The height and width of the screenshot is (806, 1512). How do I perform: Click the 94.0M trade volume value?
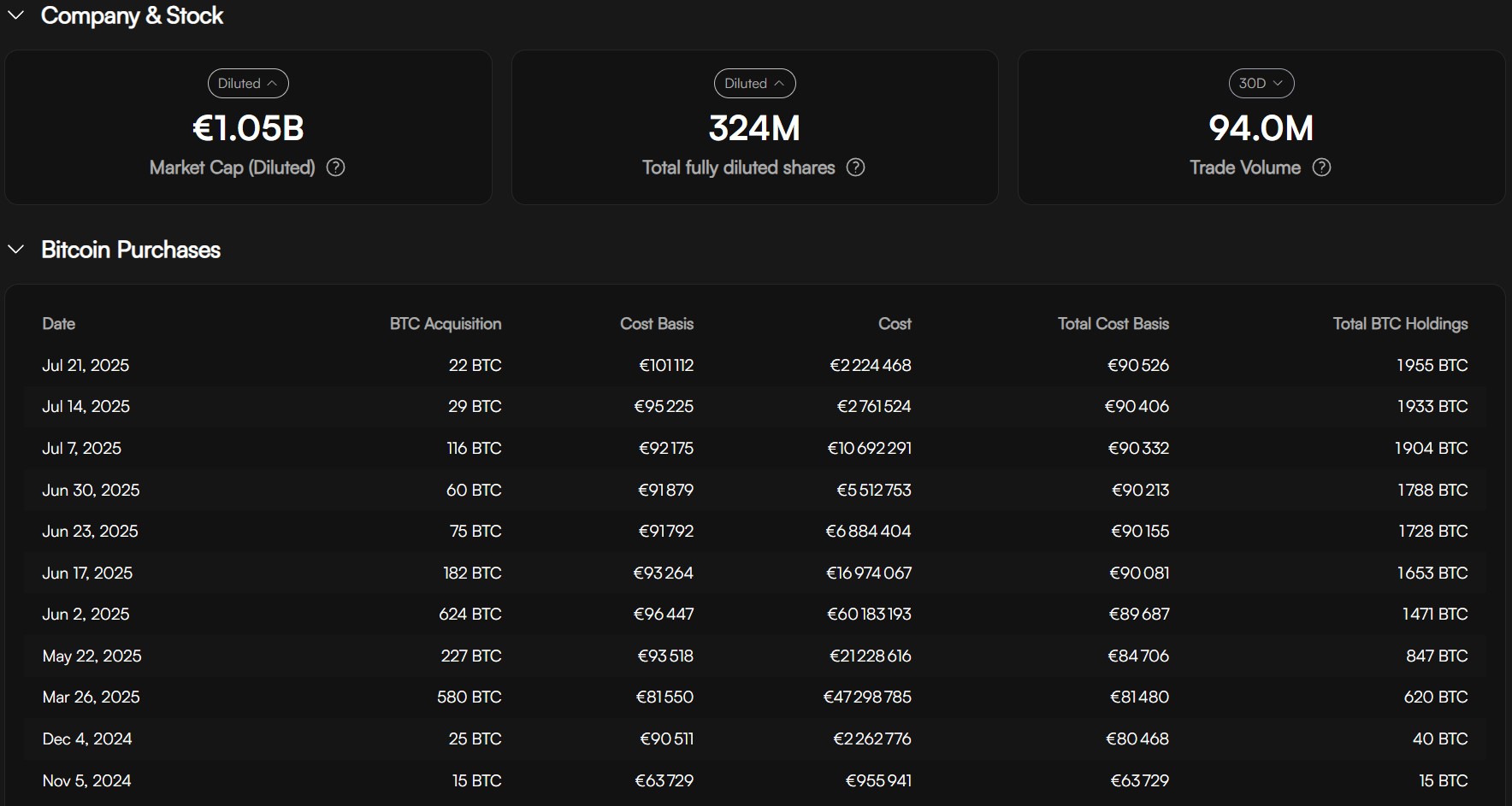[x=1261, y=128]
